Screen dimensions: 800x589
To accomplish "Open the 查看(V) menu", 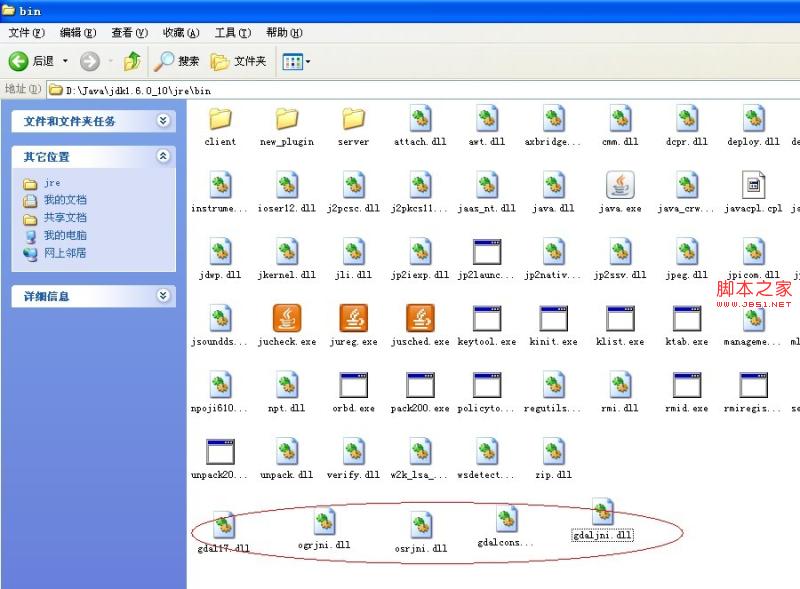I will 130,33.
